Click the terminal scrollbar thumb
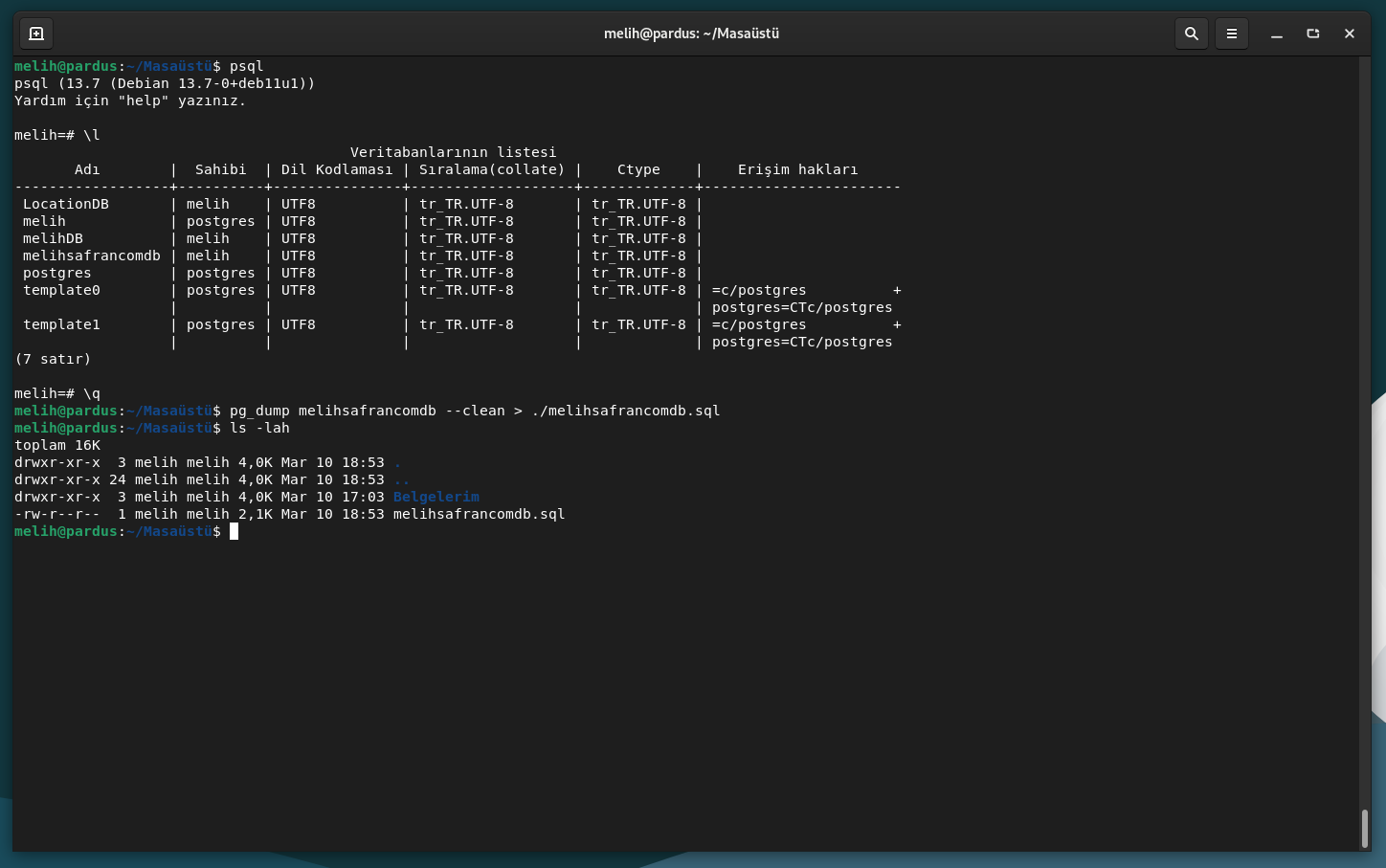The width and height of the screenshot is (1386, 868). (x=1365, y=828)
